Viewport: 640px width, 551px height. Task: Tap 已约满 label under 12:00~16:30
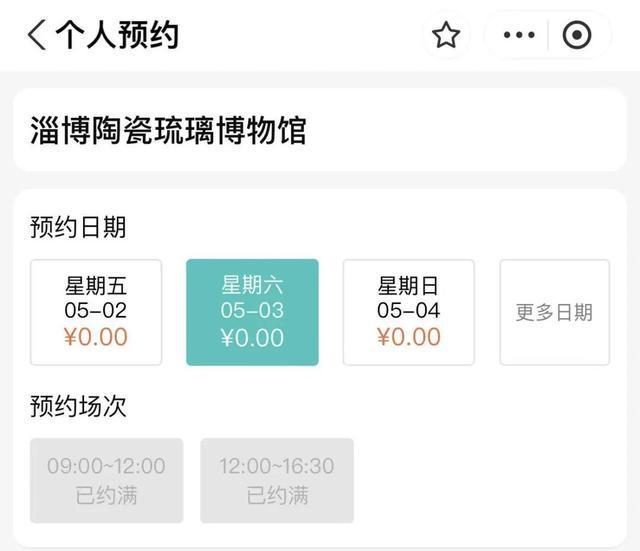(277, 495)
